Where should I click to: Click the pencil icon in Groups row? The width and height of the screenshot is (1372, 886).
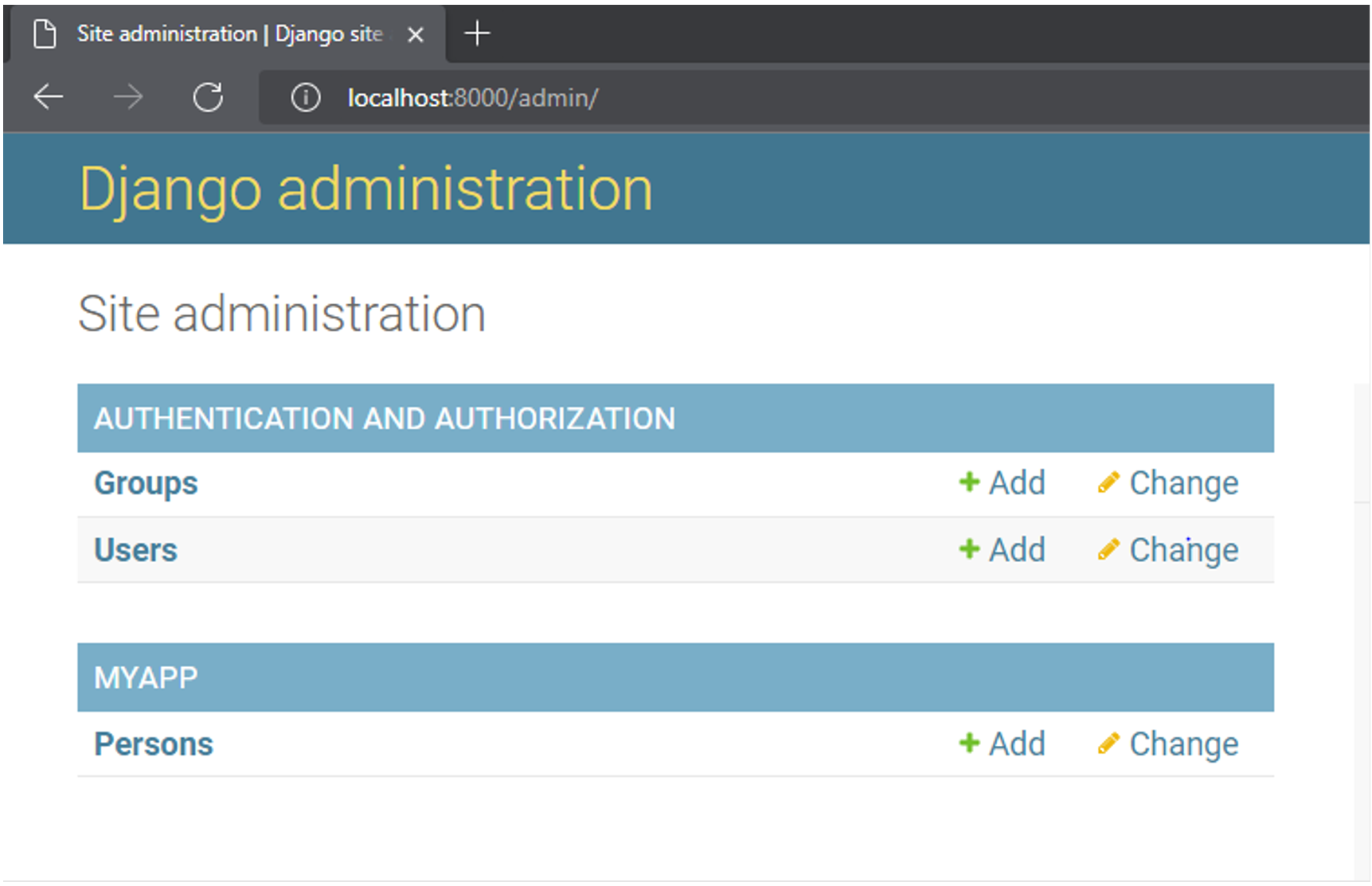1108,482
